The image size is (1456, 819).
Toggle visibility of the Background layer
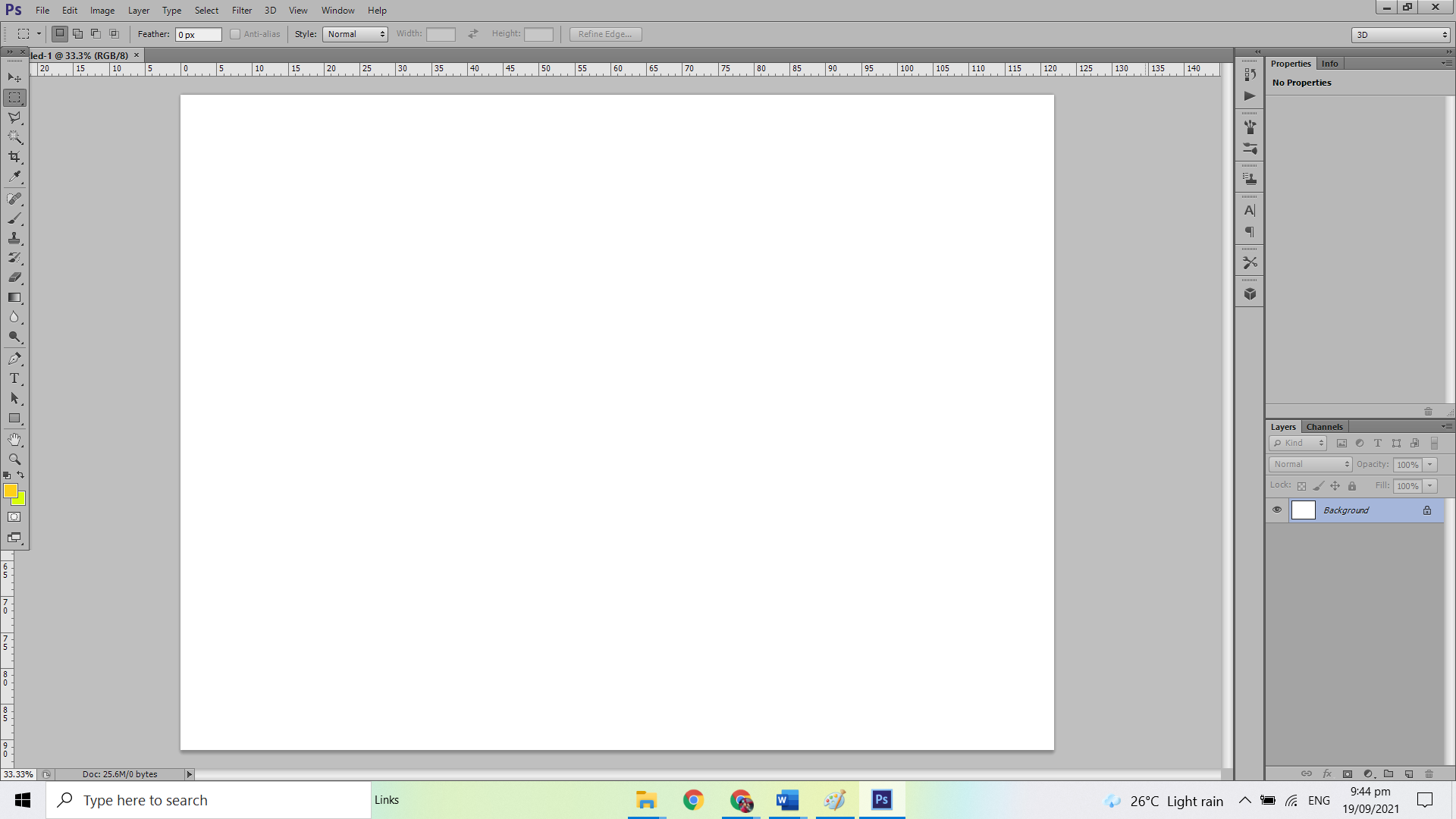click(1277, 510)
